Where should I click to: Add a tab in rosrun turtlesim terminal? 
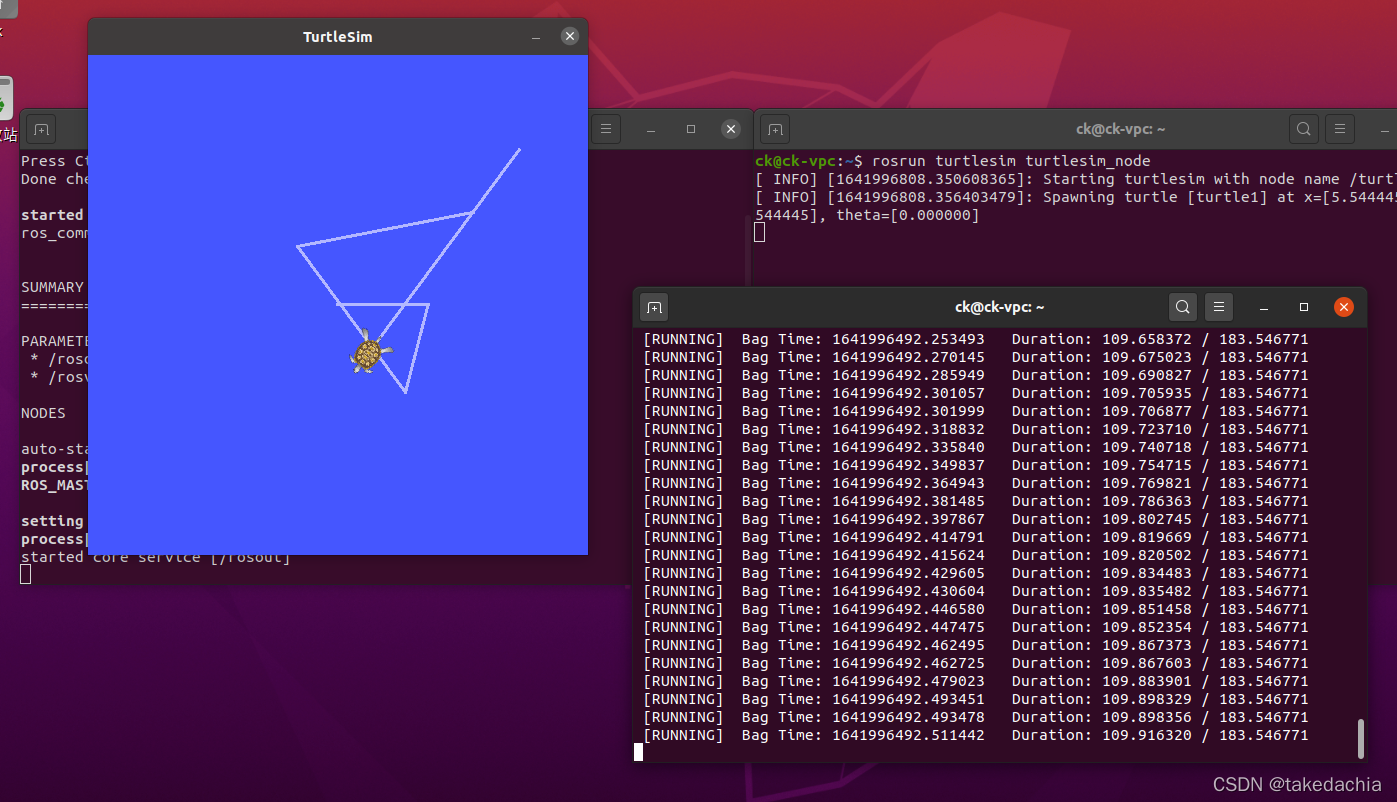(775, 129)
